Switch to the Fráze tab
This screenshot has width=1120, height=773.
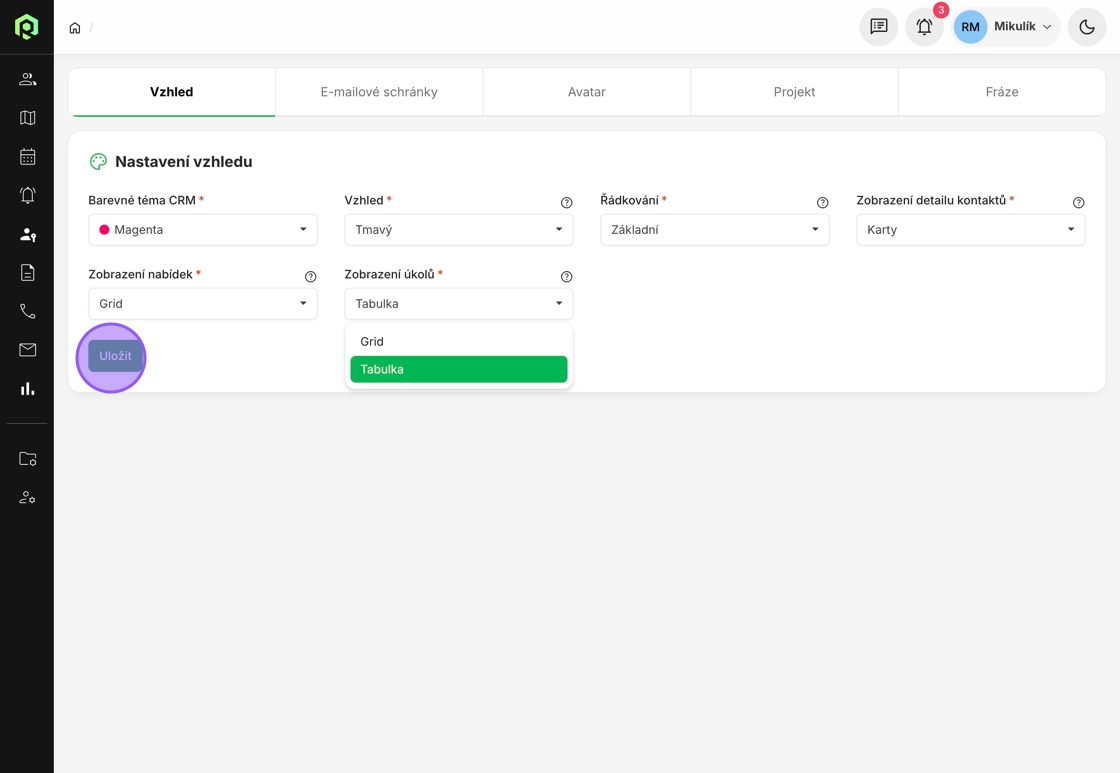[x=1001, y=92]
